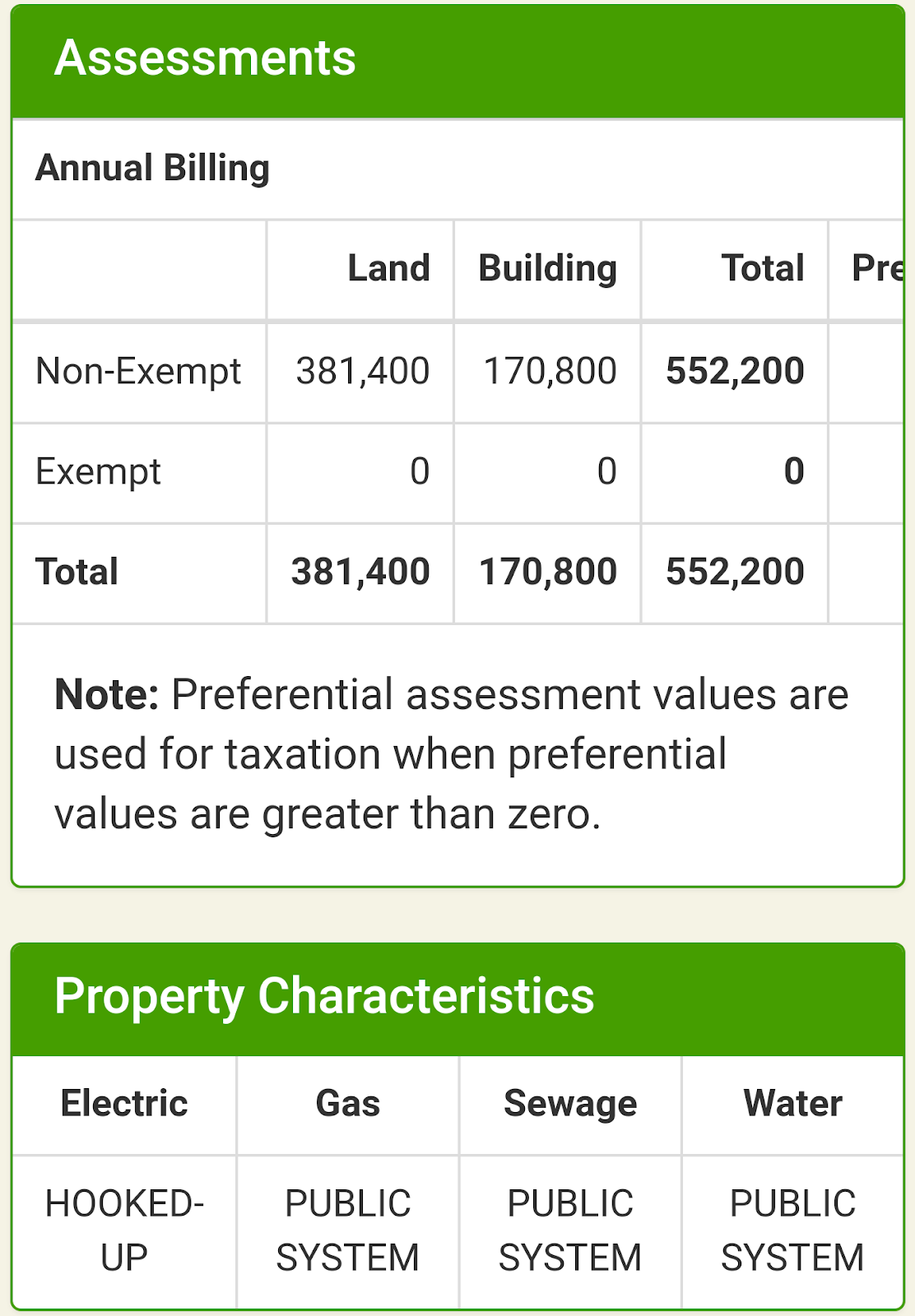This screenshot has height=1316, width=915.
Task: Click the Building column header
Action: pyautogui.click(x=547, y=269)
